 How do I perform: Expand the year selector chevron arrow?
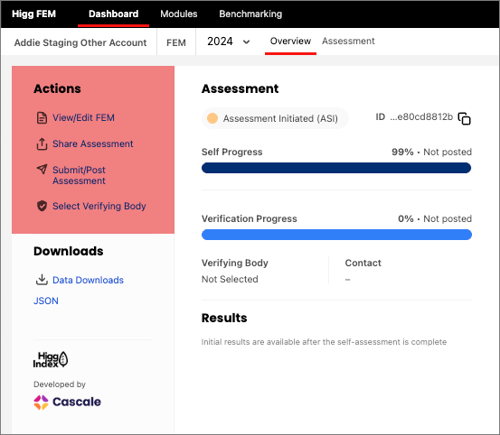(246, 42)
